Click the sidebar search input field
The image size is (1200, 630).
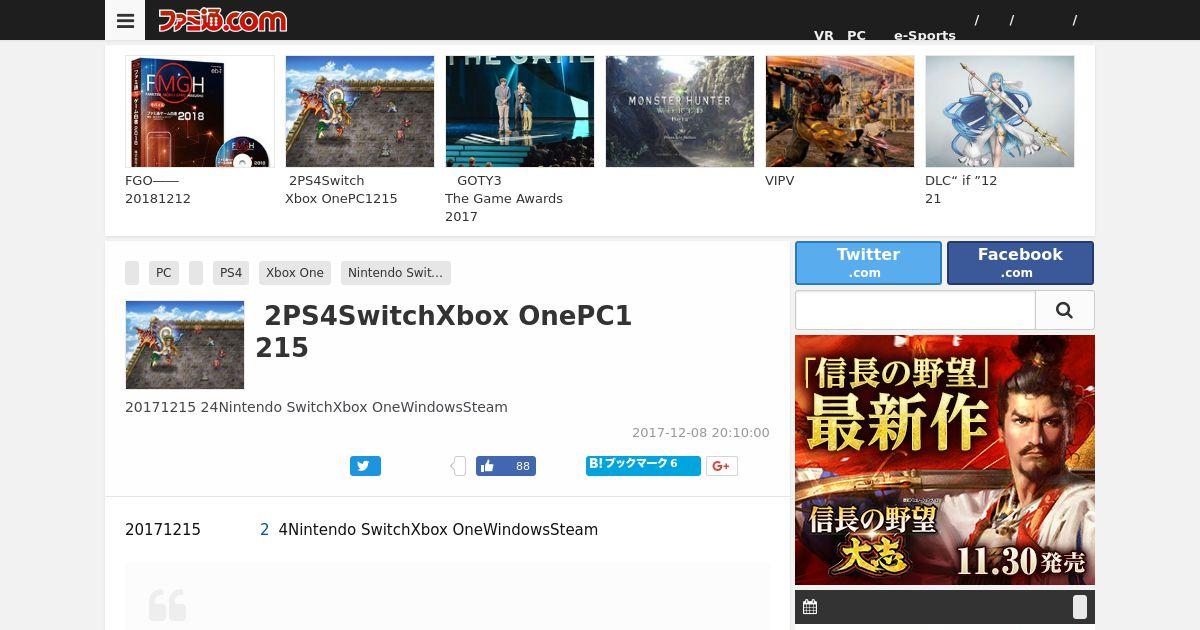point(915,310)
